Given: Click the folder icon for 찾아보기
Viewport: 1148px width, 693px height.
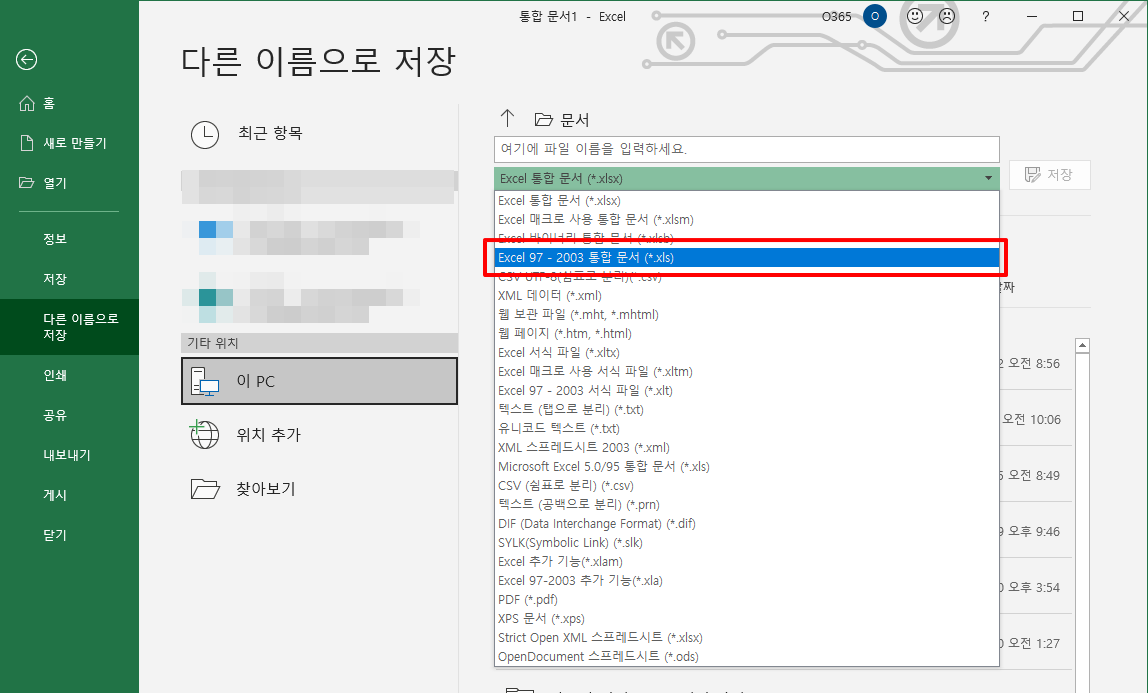Looking at the screenshot, I should coord(205,489).
